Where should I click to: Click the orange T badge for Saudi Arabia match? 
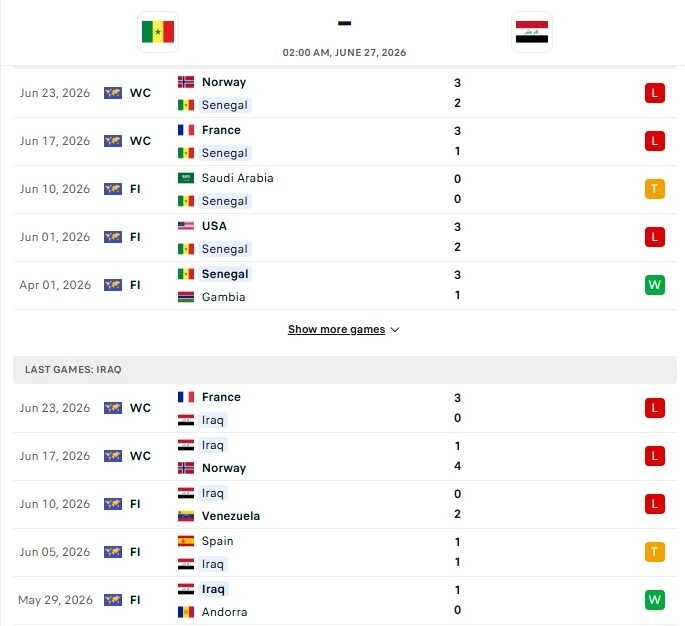654,189
